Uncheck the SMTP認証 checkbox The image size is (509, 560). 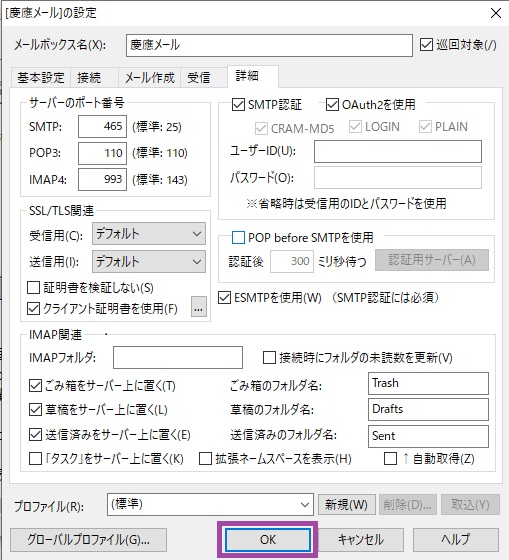tap(238, 105)
